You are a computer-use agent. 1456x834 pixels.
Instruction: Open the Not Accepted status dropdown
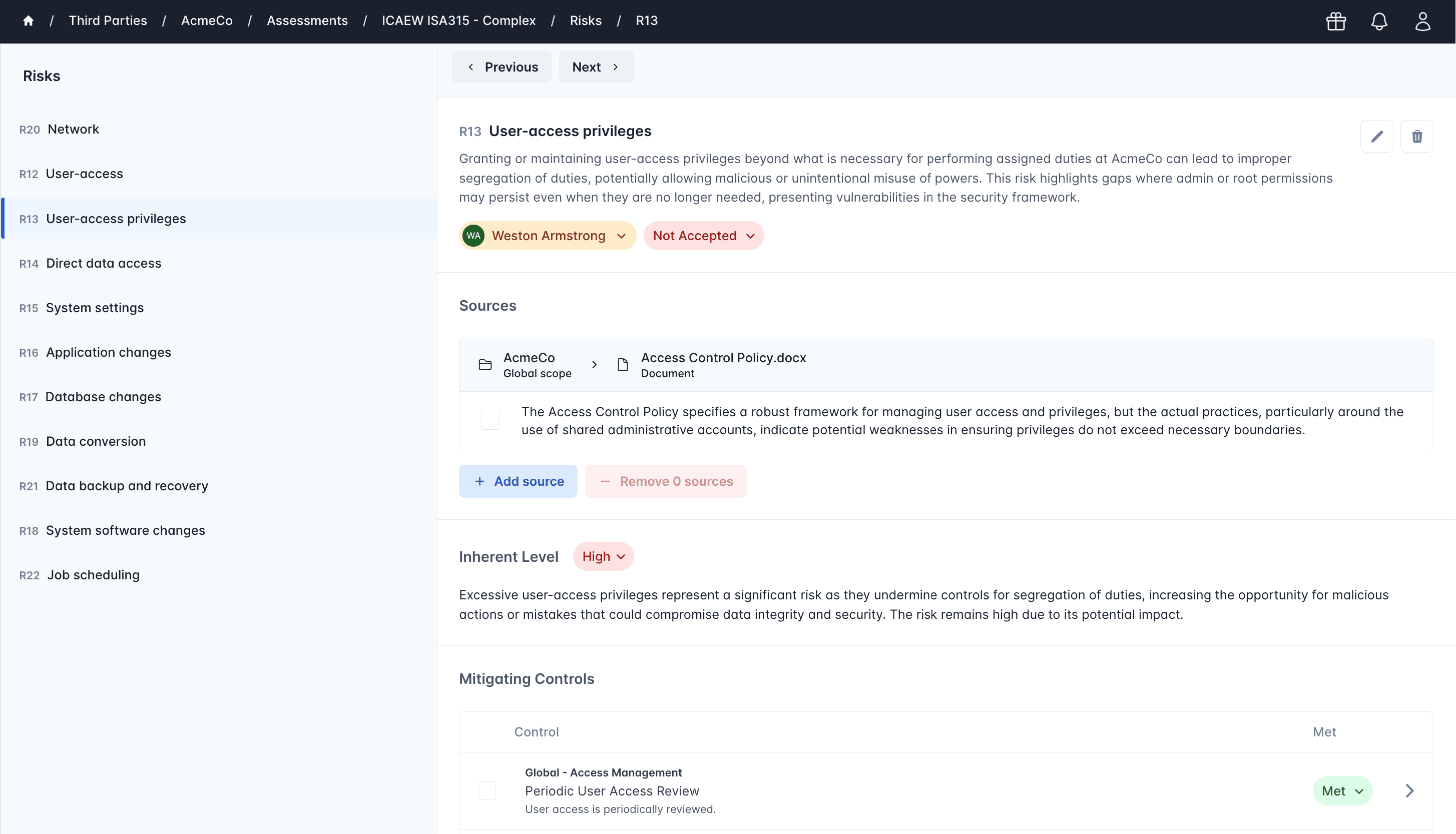[x=703, y=236]
